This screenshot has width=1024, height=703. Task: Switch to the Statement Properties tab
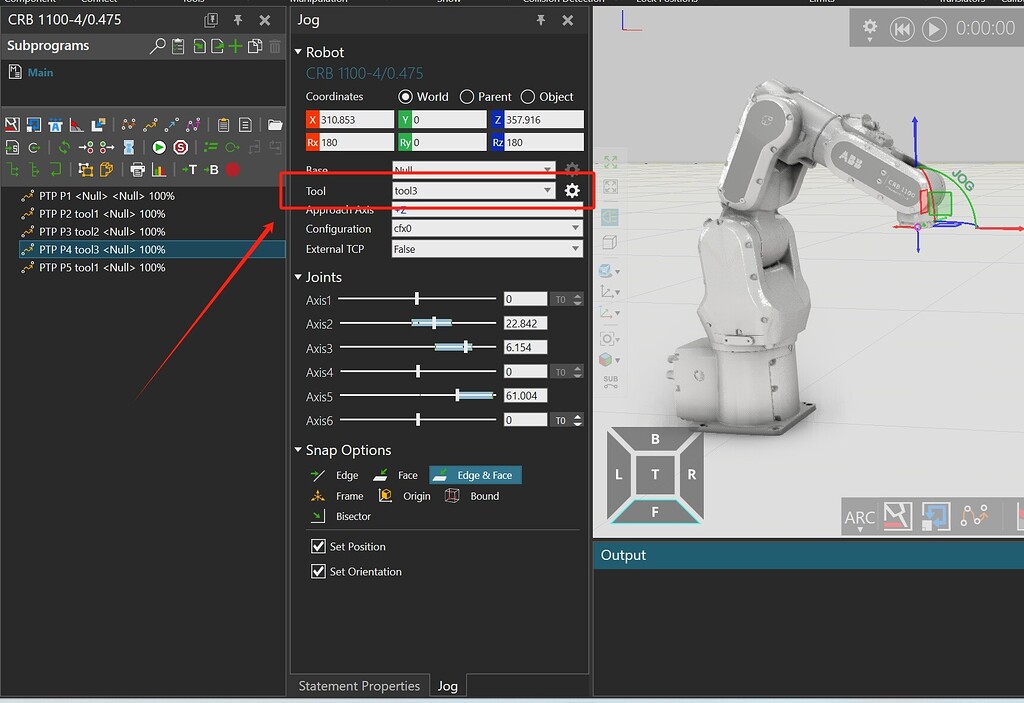click(358, 685)
